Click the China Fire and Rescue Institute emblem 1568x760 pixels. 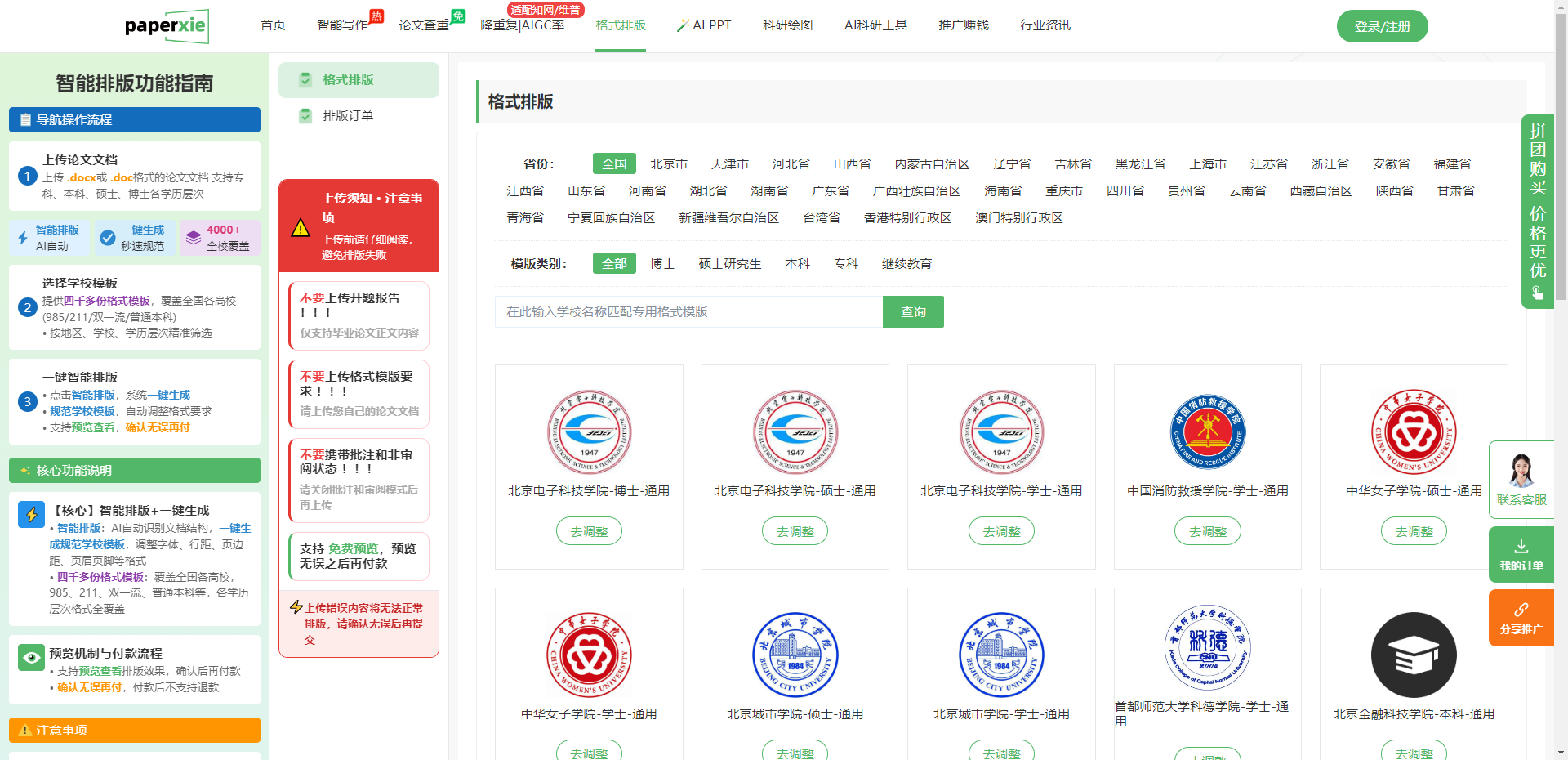[1207, 431]
